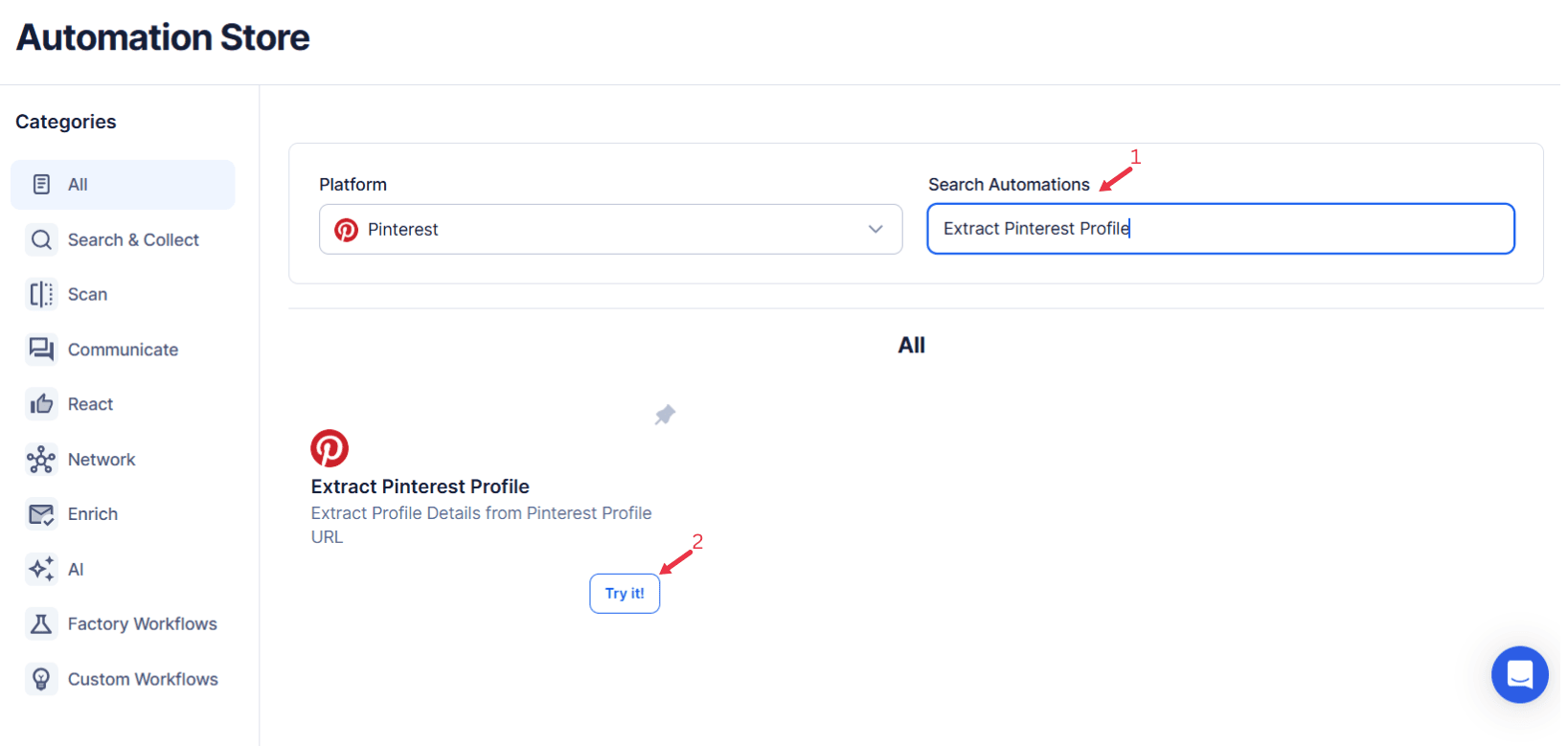The height and width of the screenshot is (746, 1568).
Task: Open the Platform dropdown
Action: point(610,229)
